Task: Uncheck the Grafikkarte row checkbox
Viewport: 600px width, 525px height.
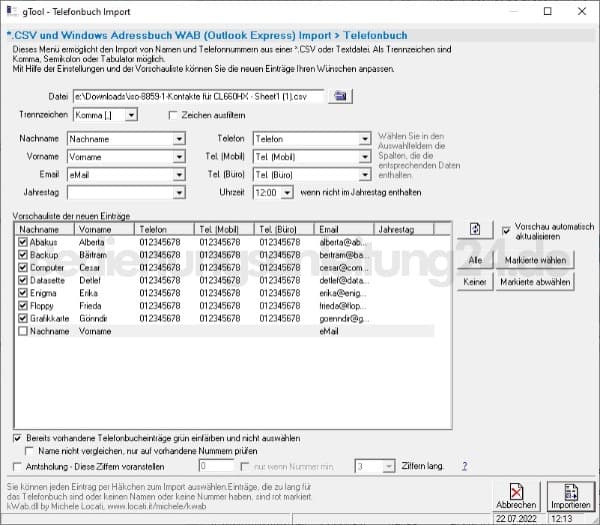Action: point(23,318)
